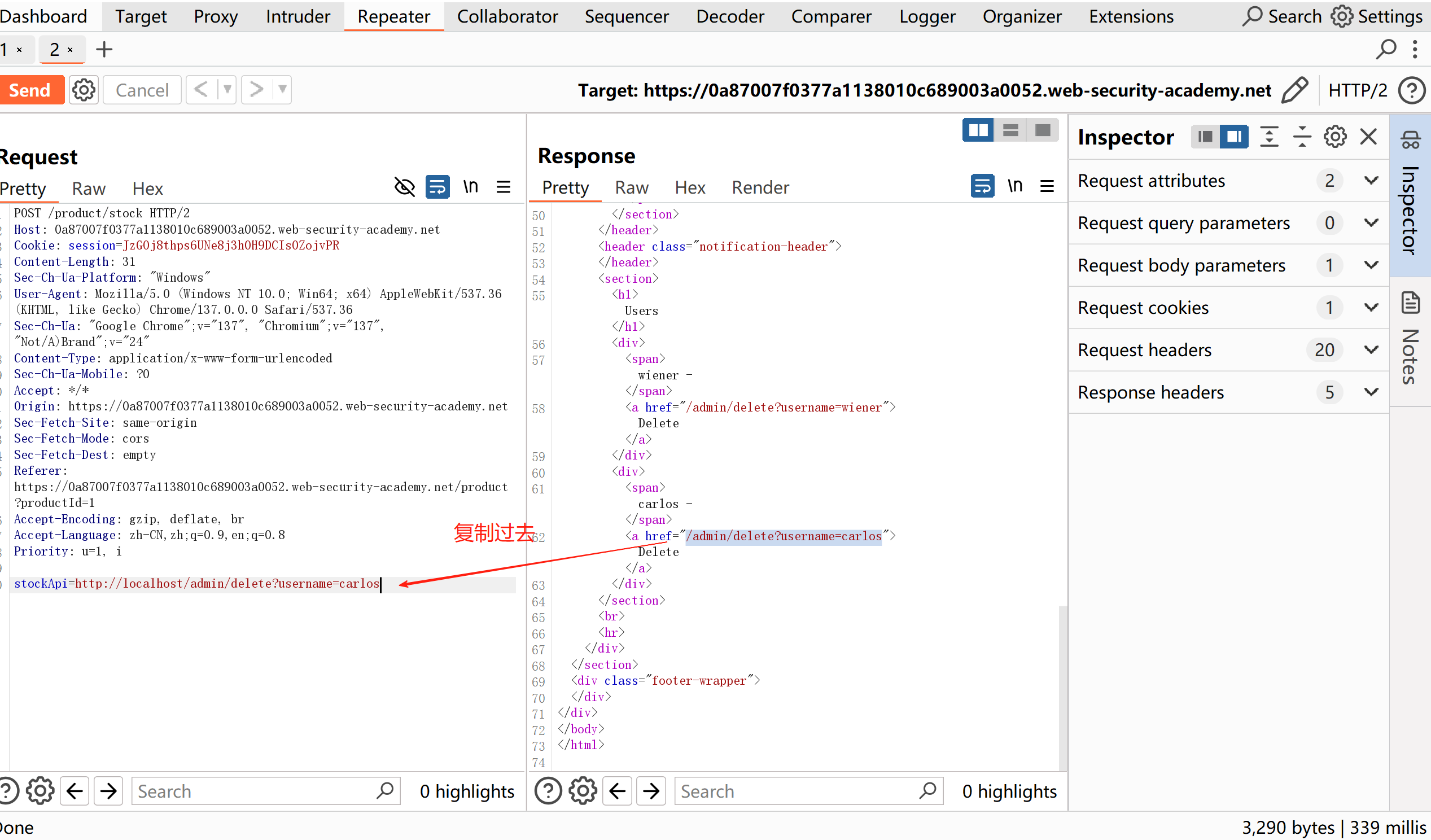Open the Render tab in Response

760,187
